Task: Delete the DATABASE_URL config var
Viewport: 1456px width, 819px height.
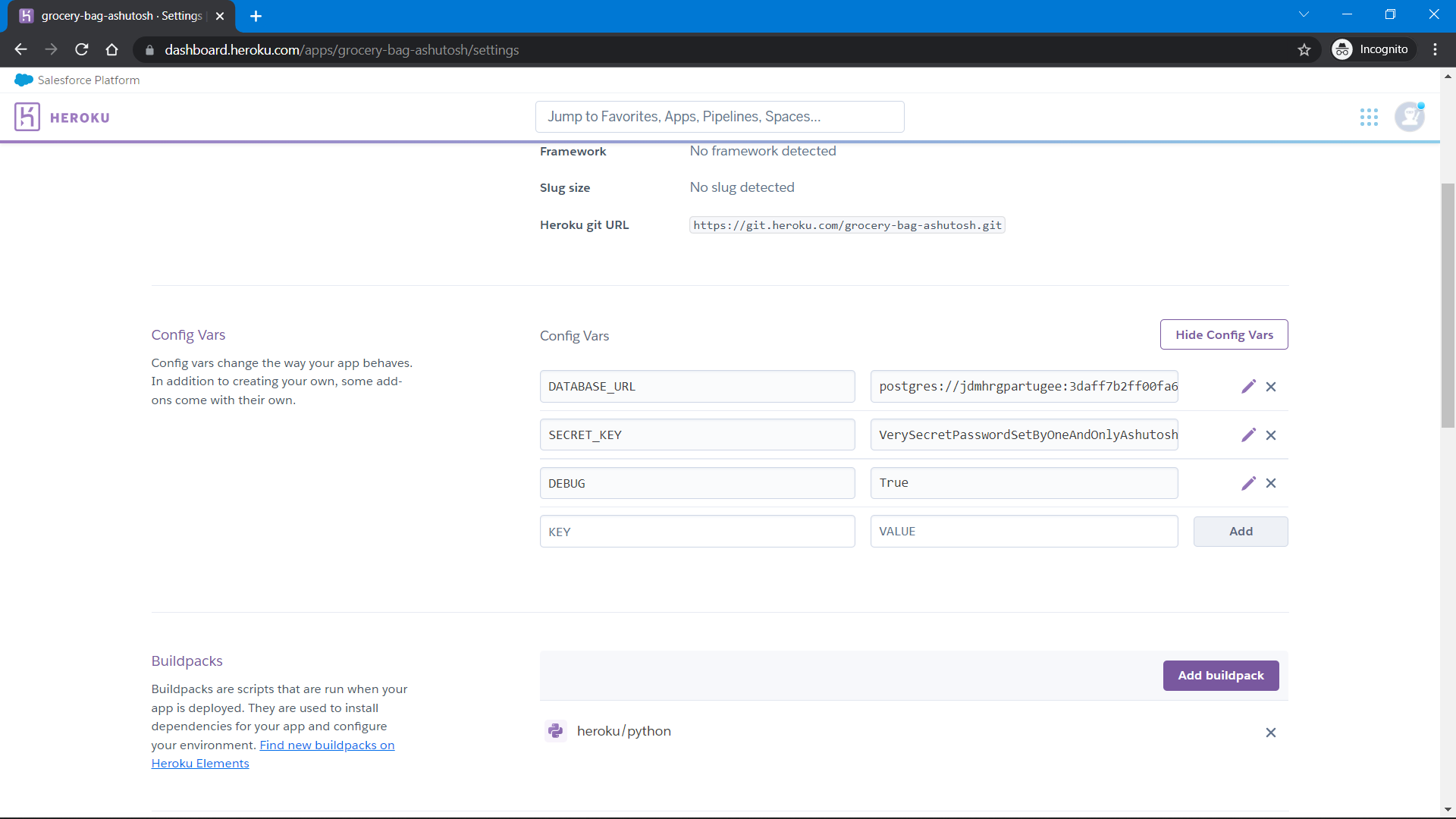Action: click(x=1271, y=387)
